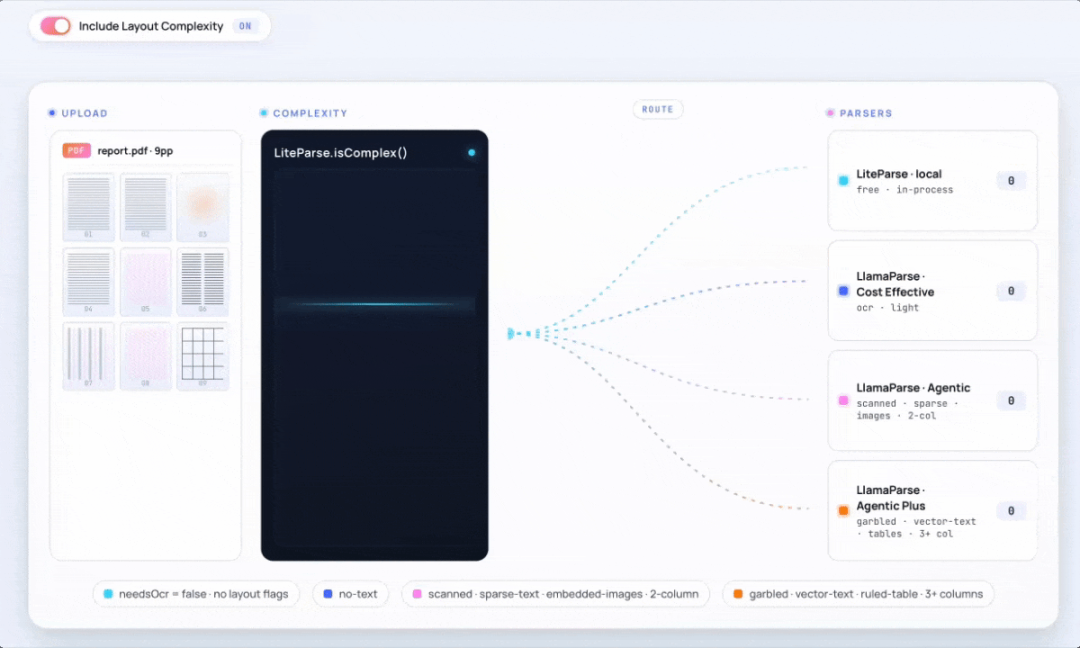Select page 09 table grid thumbnail
This screenshot has height=648, width=1080.
202,356
